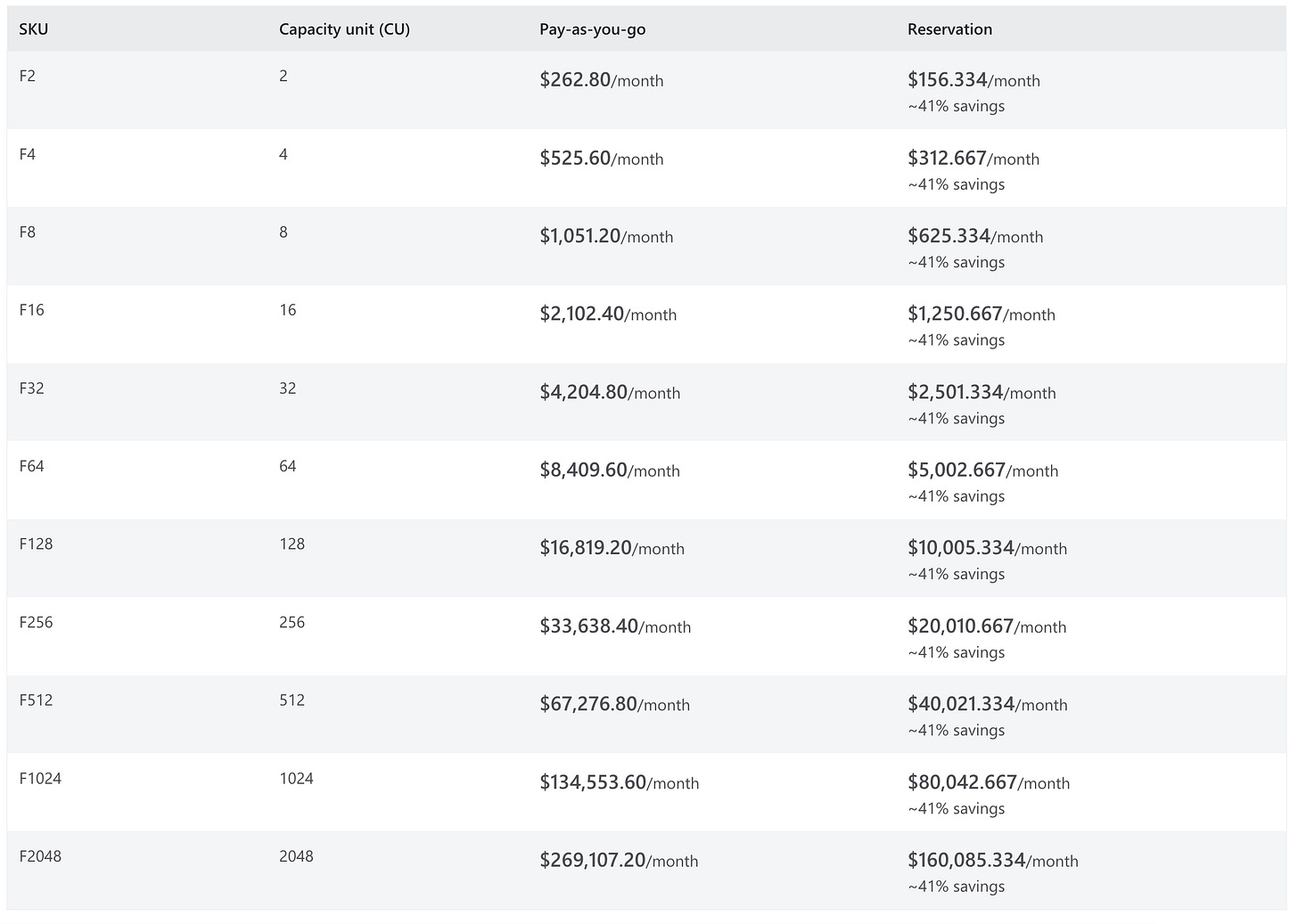Click the F512 SKU label
Screen dimensions: 1298x924
[x=36, y=700]
